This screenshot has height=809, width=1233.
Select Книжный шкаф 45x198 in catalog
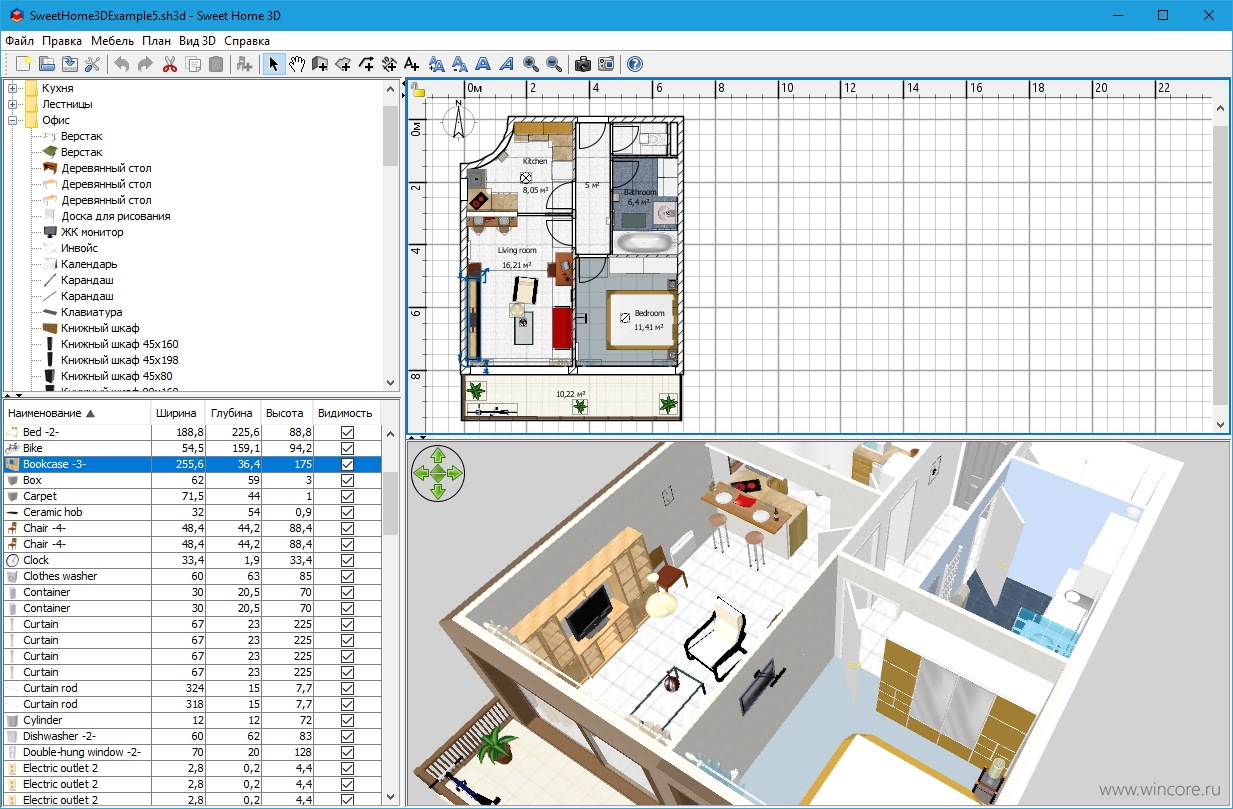click(119, 360)
